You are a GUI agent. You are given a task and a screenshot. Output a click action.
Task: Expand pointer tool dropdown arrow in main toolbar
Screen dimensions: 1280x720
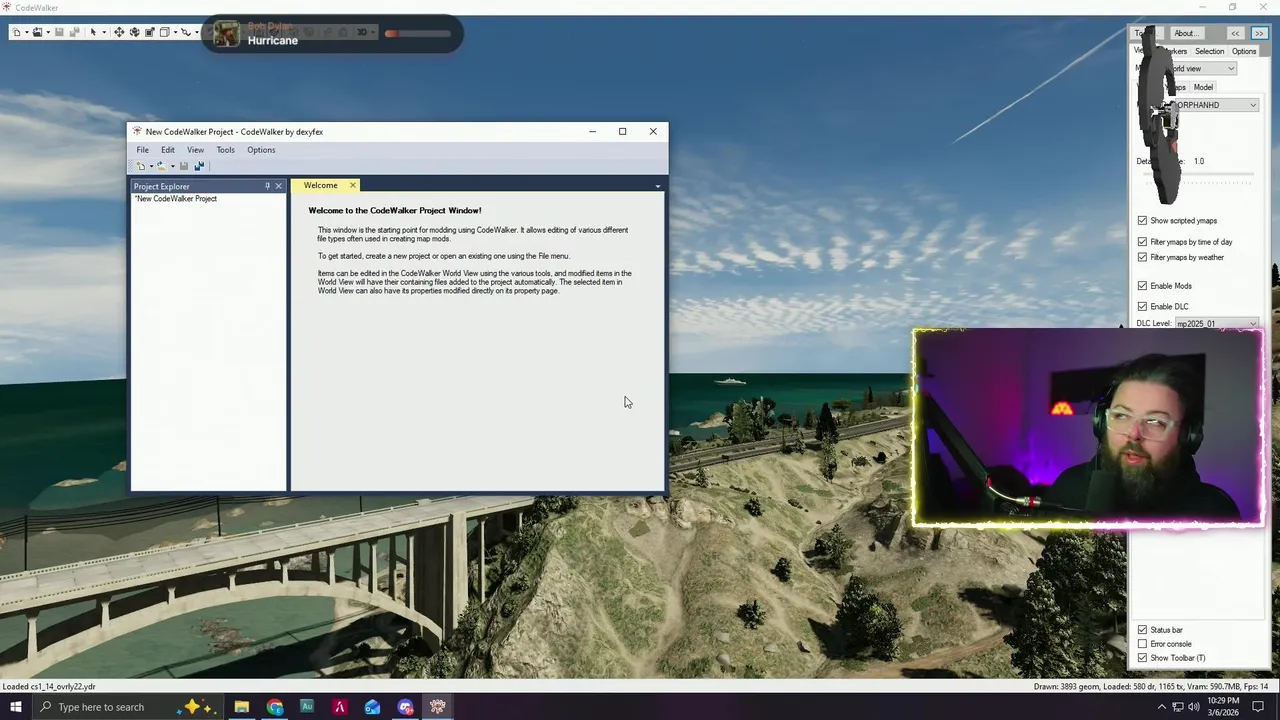[x=104, y=33]
